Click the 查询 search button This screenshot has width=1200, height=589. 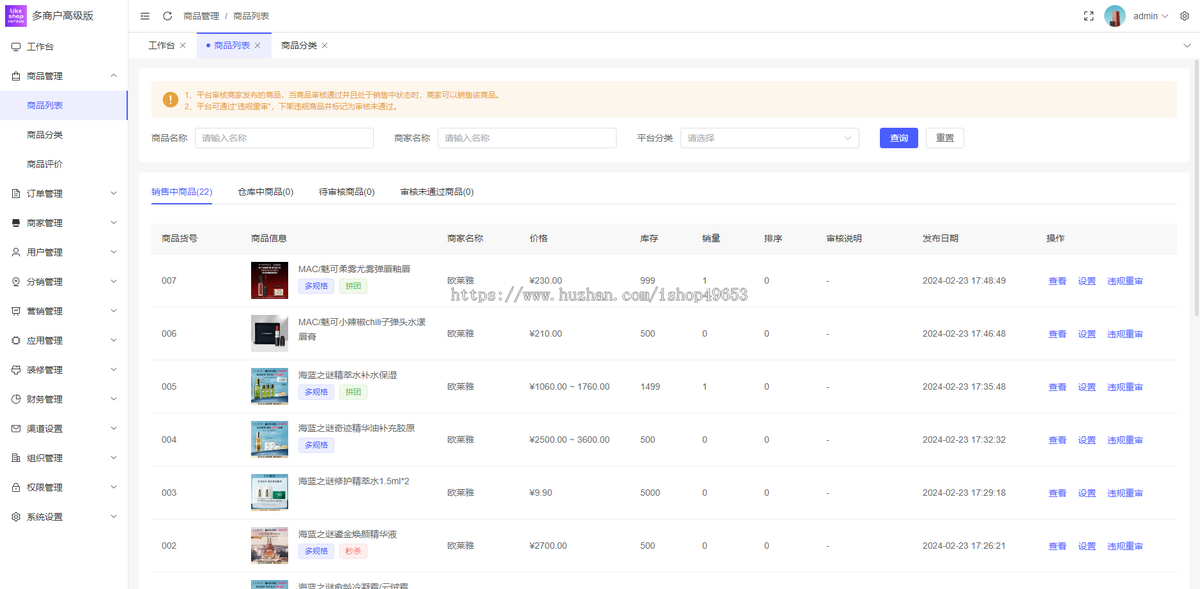899,138
